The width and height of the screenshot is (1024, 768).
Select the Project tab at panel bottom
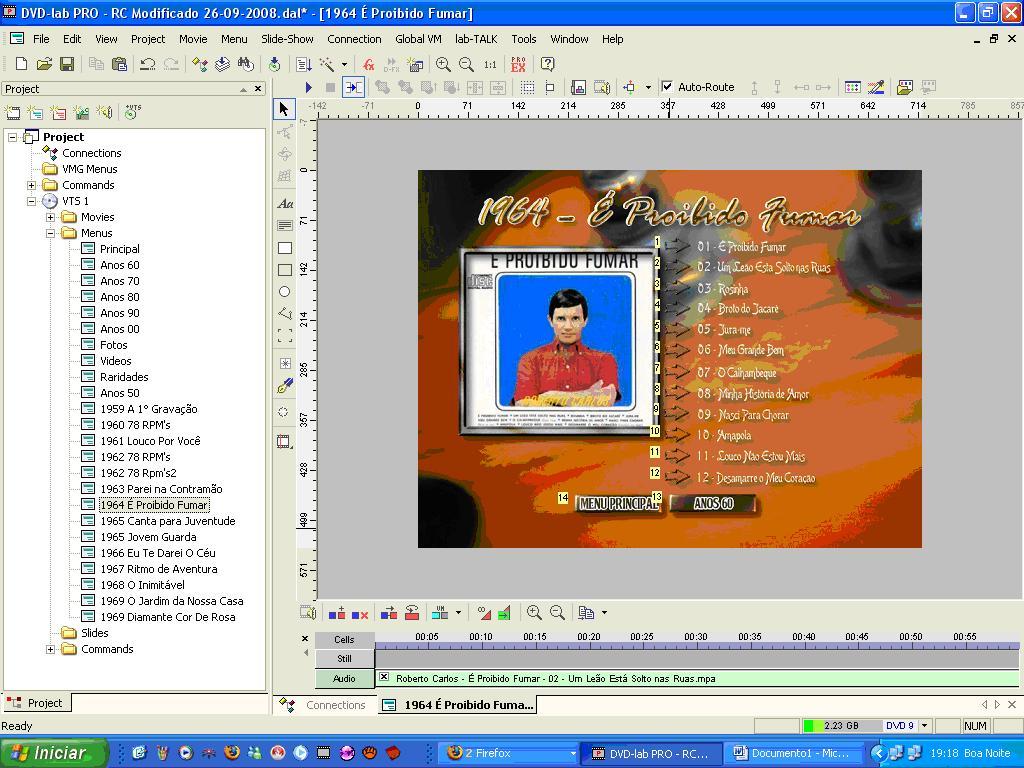[x=37, y=703]
